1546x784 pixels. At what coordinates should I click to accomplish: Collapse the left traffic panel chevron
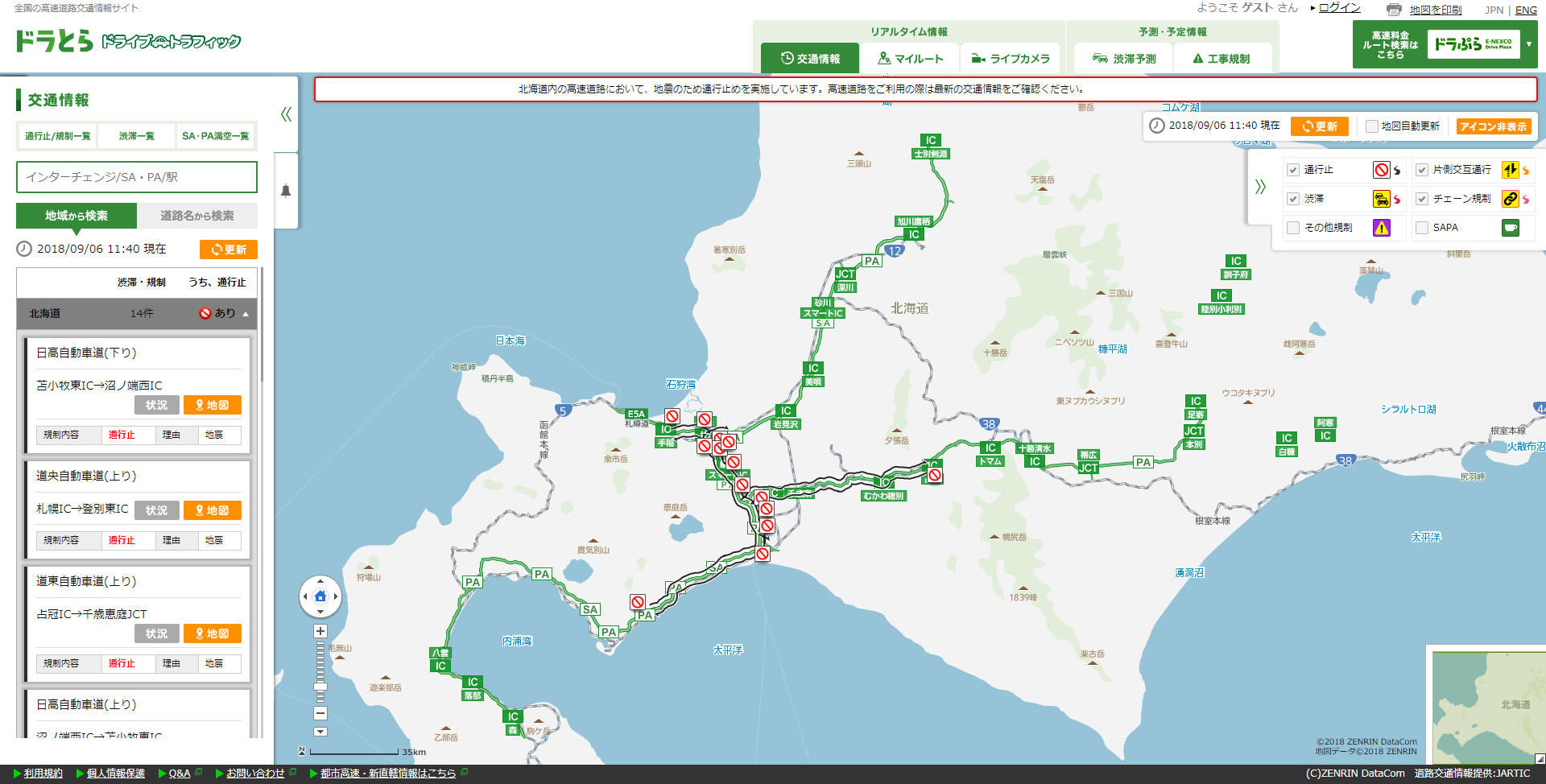point(286,114)
